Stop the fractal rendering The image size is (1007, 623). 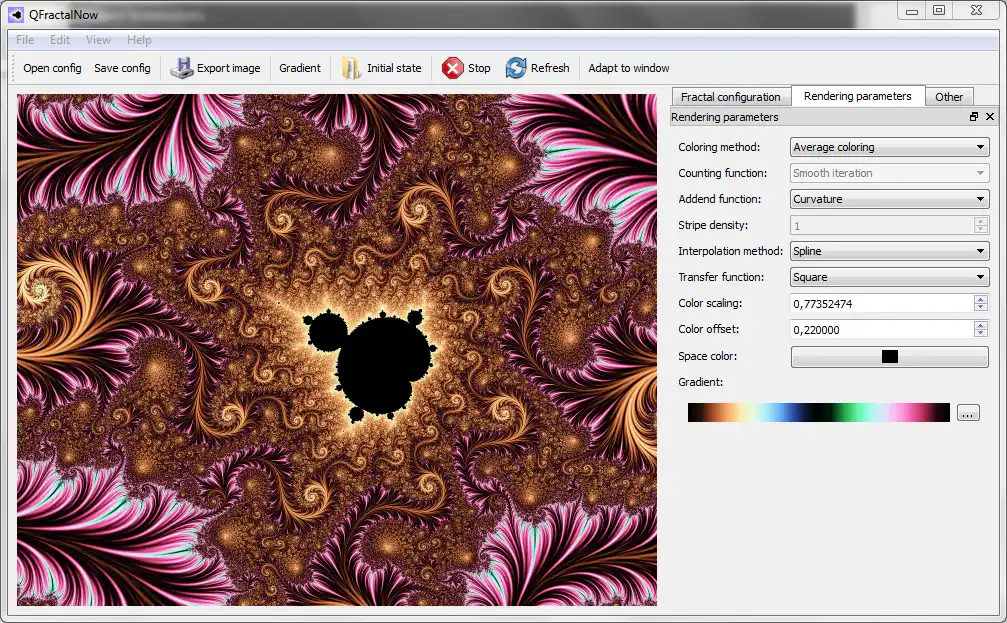tap(465, 68)
